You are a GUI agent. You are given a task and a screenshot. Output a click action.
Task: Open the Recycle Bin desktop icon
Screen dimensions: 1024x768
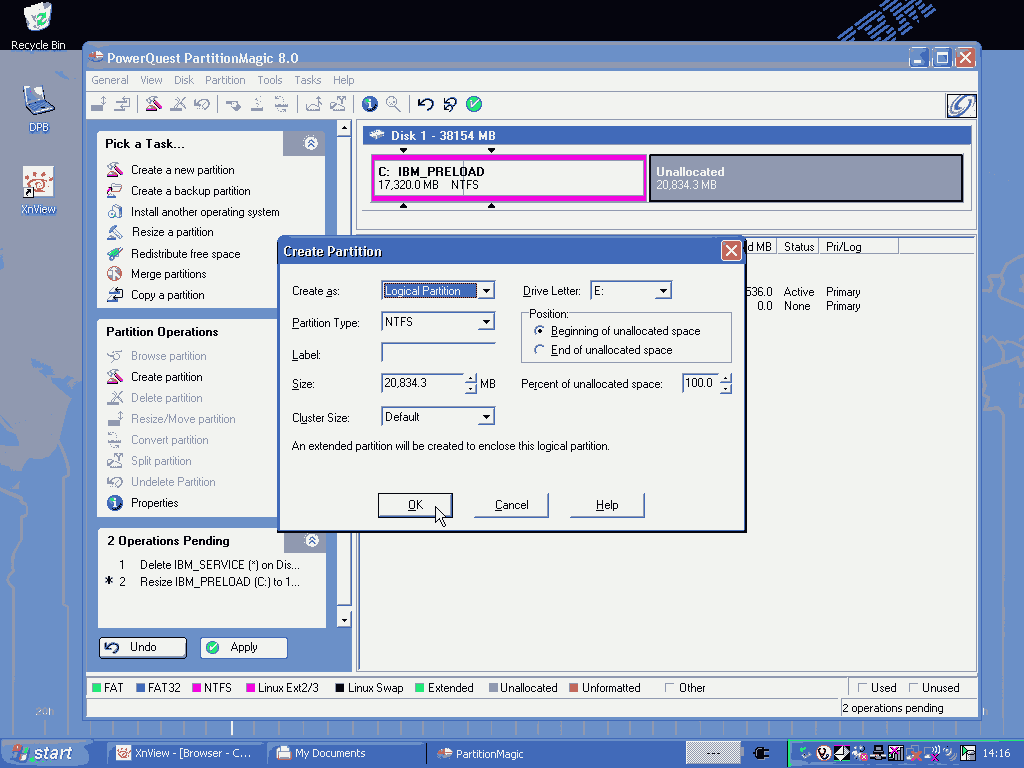[38, 19]
